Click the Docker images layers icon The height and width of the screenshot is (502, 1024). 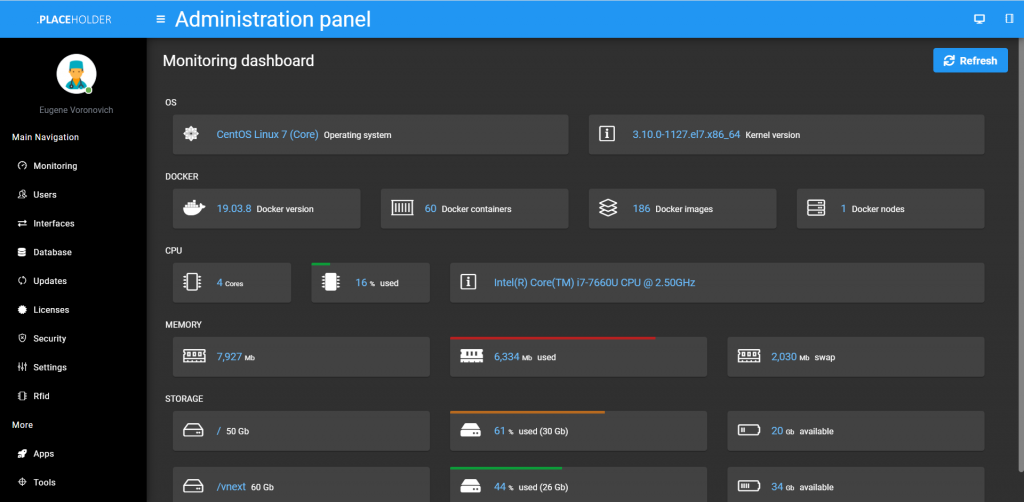click(x=608, y=208)
